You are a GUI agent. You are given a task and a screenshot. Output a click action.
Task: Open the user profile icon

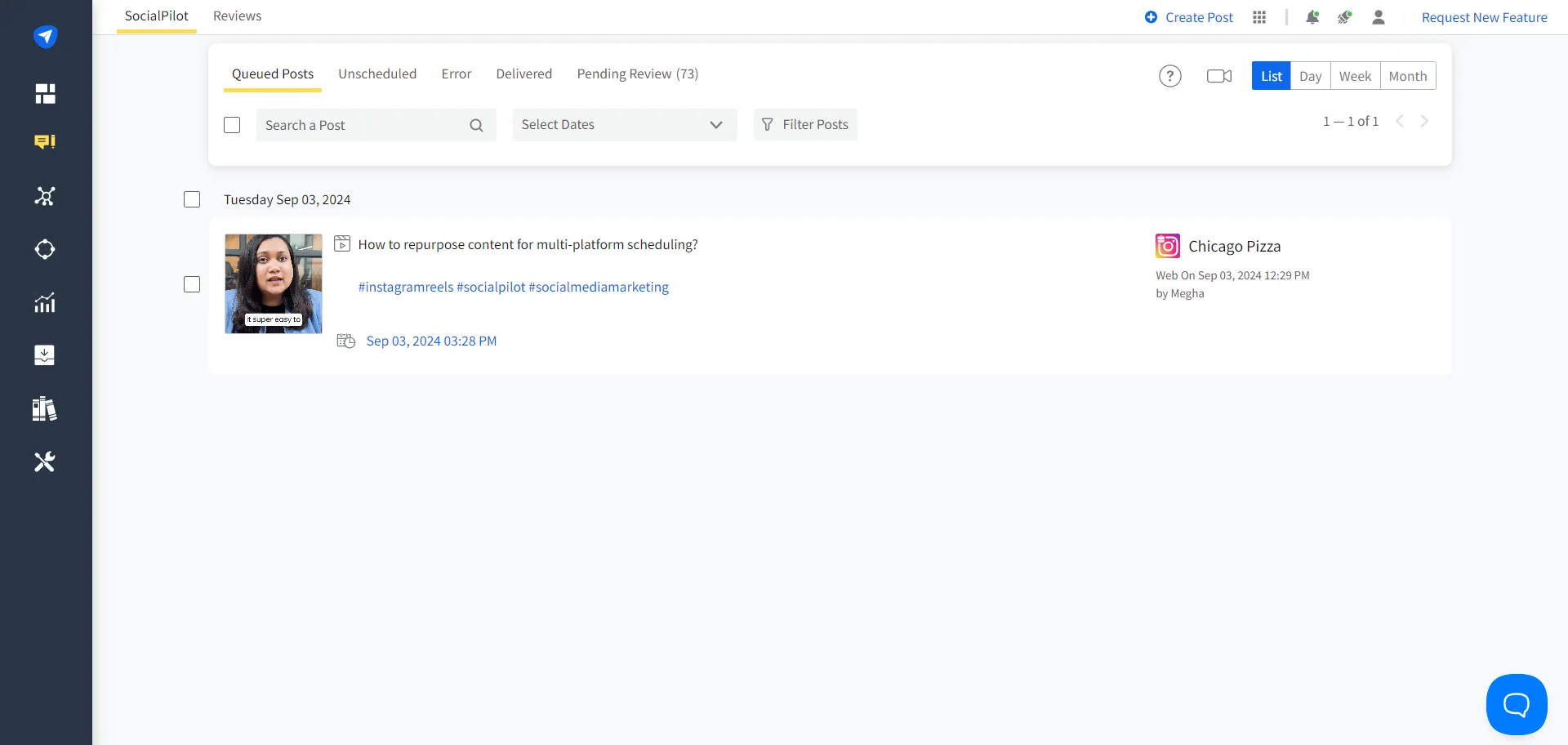click(1379, 17)
